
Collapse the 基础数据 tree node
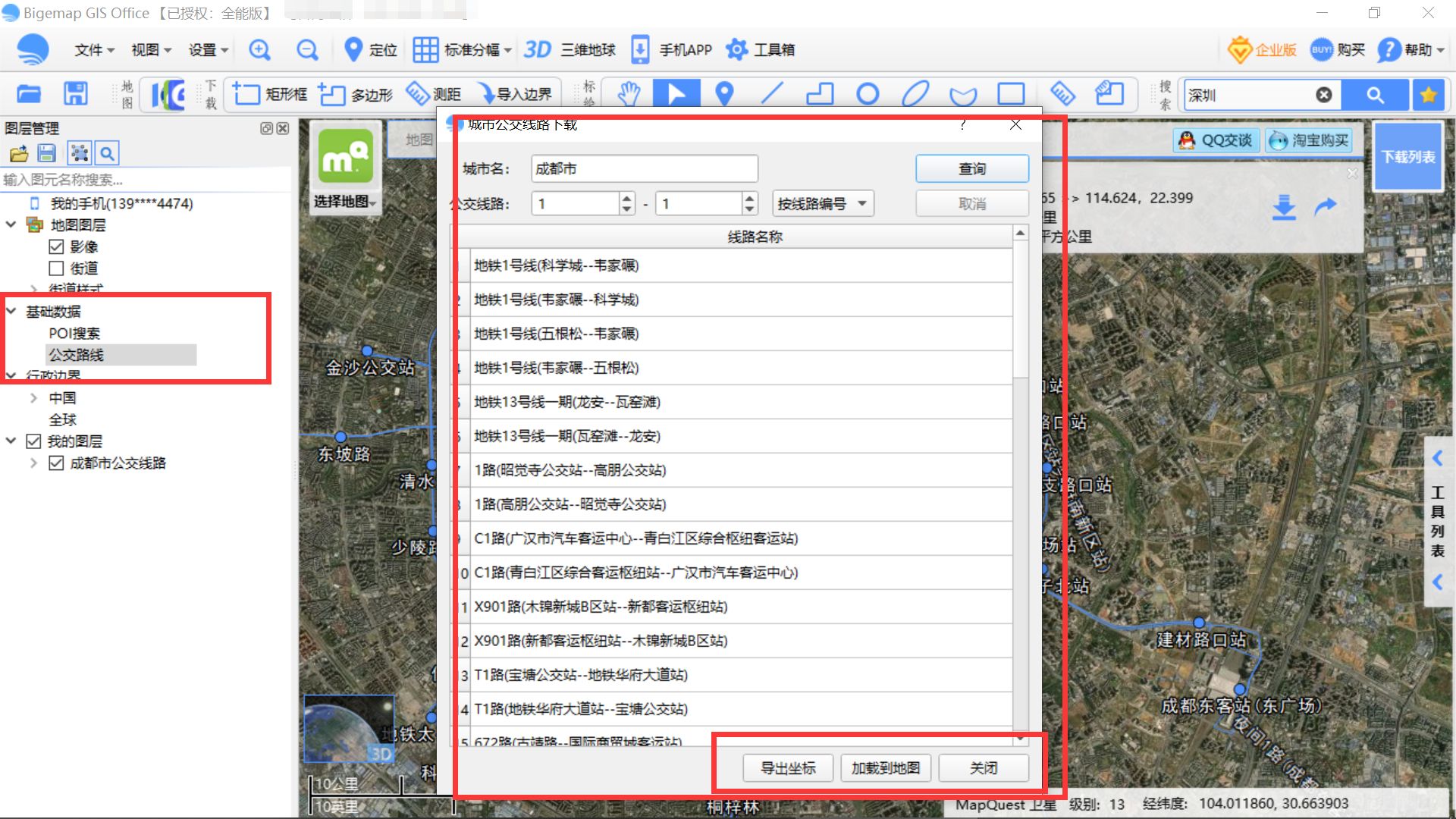pos(11,311)
